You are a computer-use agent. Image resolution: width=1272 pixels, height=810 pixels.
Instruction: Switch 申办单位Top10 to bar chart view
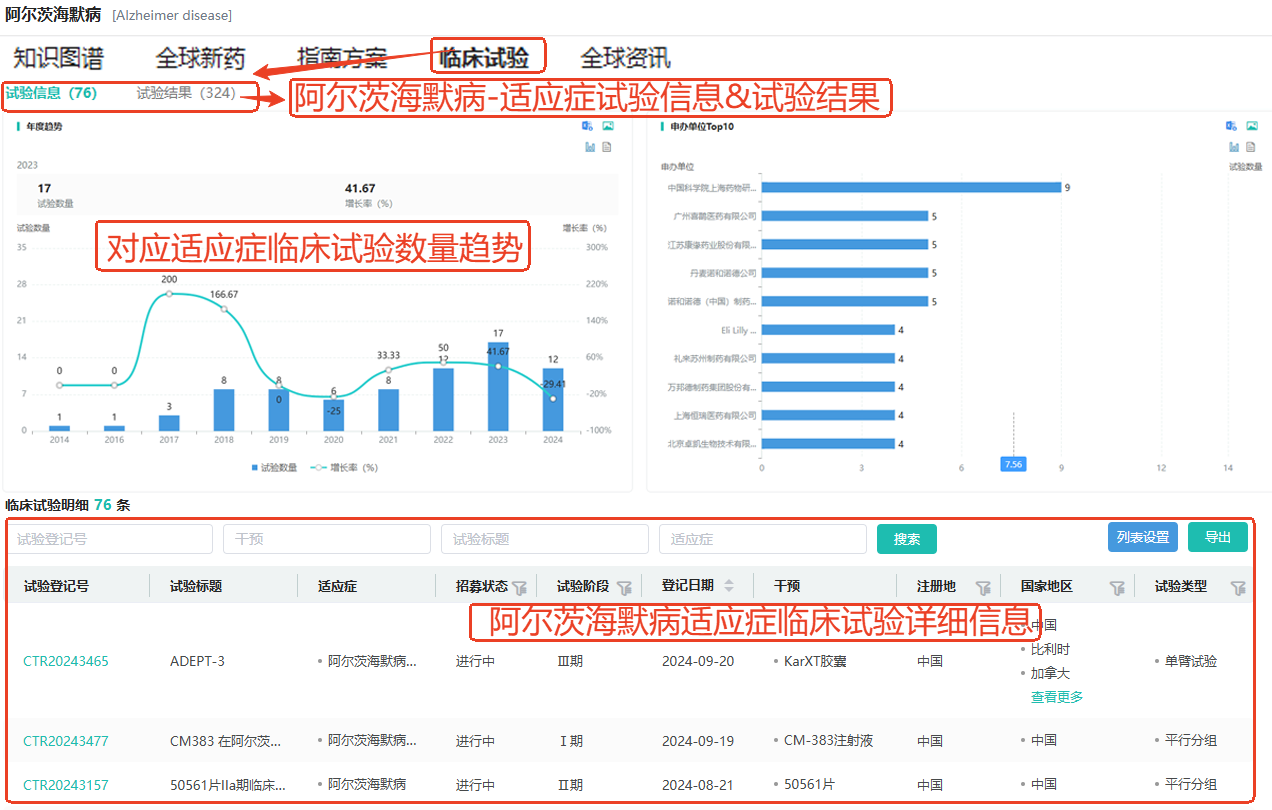tap(1234, 147)
